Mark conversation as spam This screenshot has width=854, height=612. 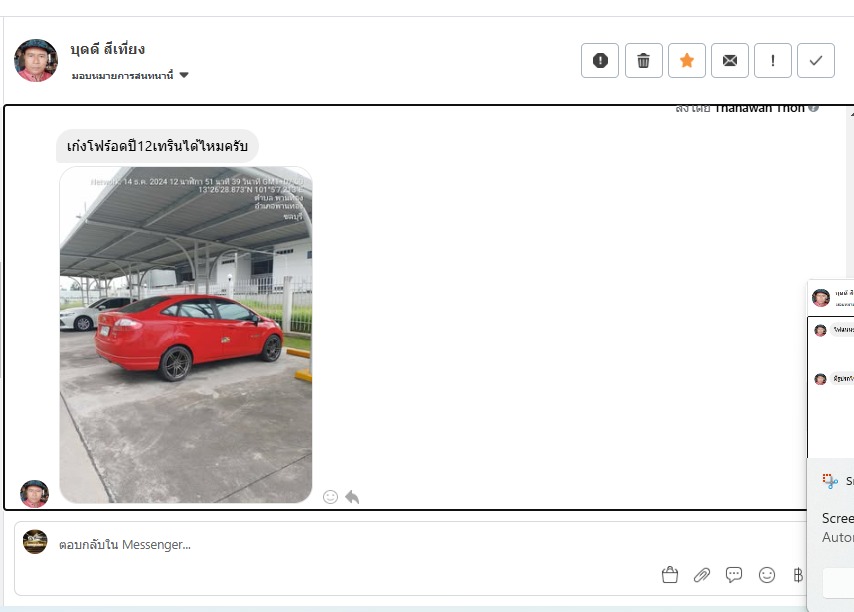(600, 60)
